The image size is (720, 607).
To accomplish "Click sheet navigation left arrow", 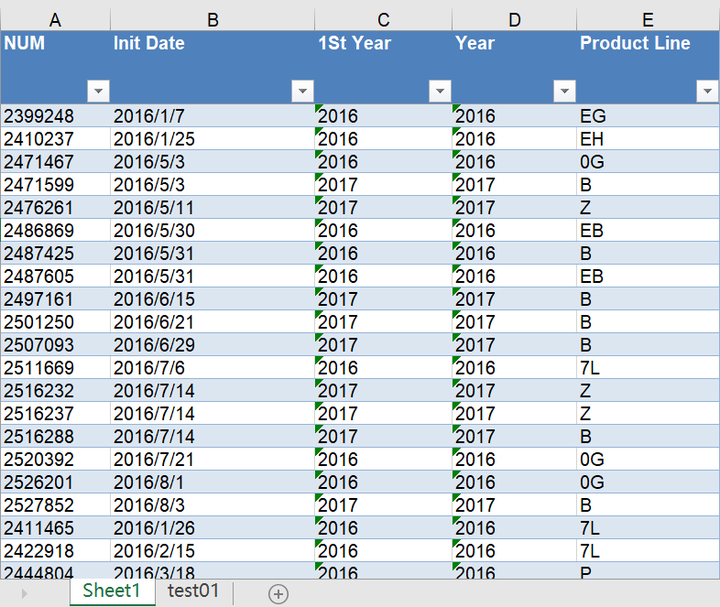I will (x=24, y=593).
